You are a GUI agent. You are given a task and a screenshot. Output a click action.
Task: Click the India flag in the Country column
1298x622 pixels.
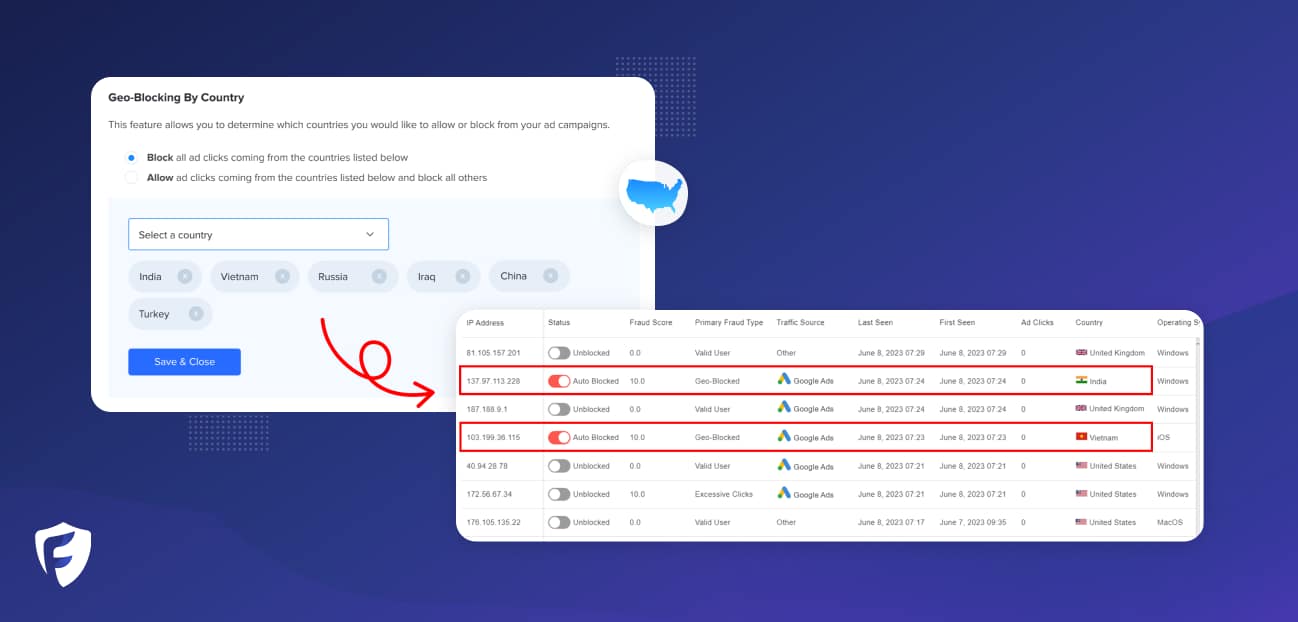(1082, 381)
